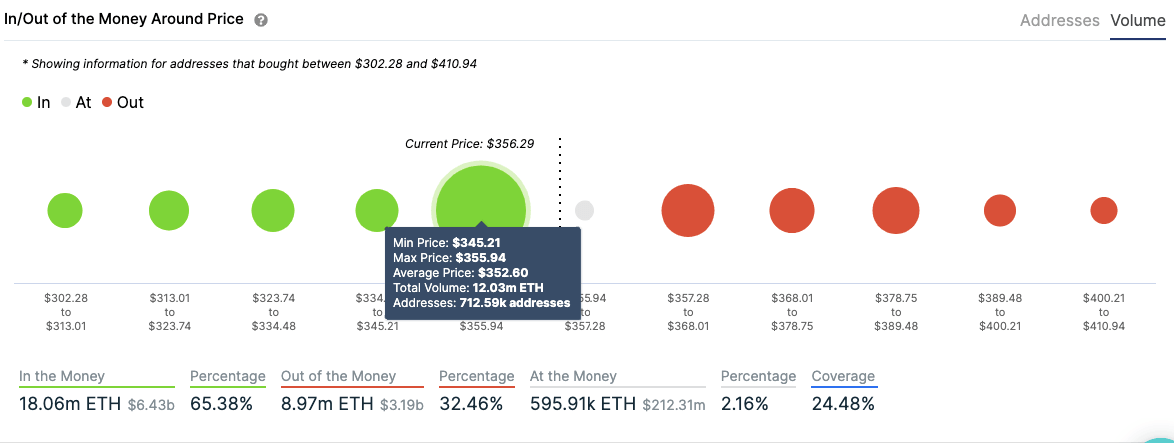The image size is (1174, 443).
Task: Toggle the red Out legend item
Action: tap(122, 102)
